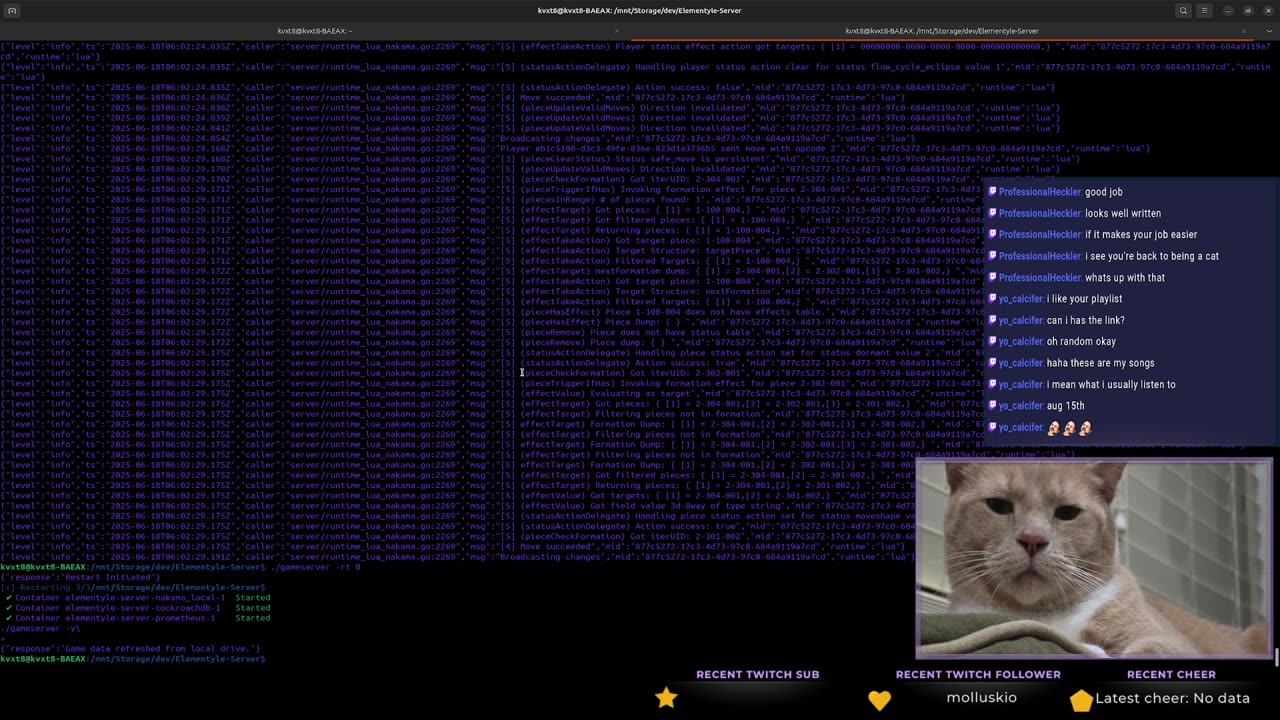Viewport: 1280px width, 720px height.
Task: Click the 'Restarting 3/3' terminal line
Action: click(133, 587)
